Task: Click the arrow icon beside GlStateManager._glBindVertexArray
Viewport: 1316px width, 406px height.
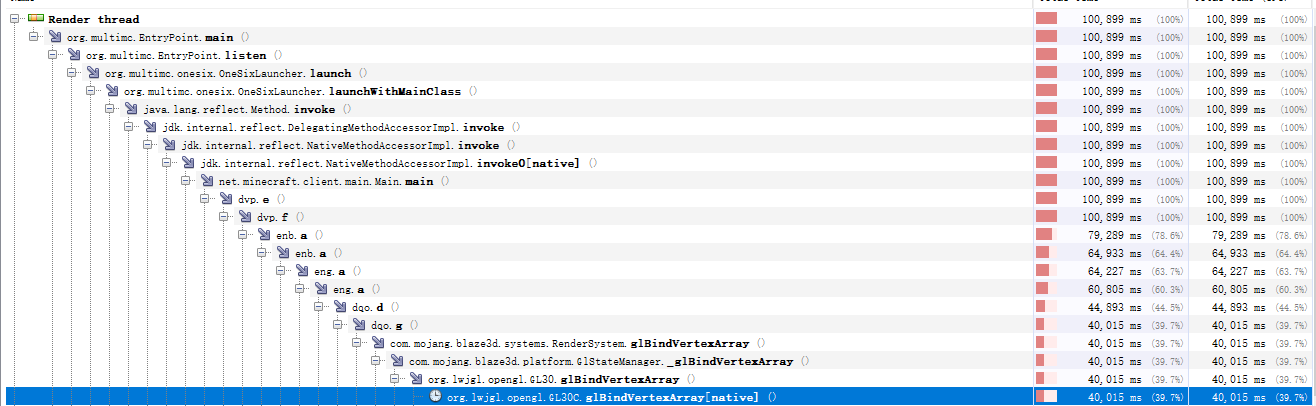Action: (399, 361)
